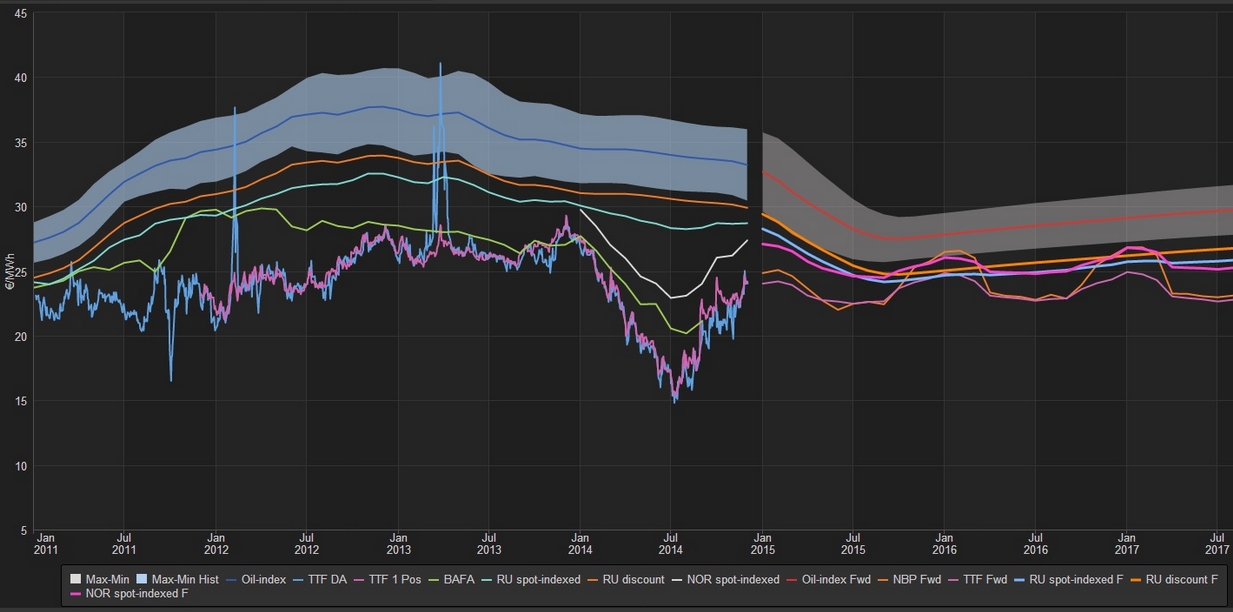Click the white Max-Min color swatch
This screenshot has height=612, width=1233.
75,579
